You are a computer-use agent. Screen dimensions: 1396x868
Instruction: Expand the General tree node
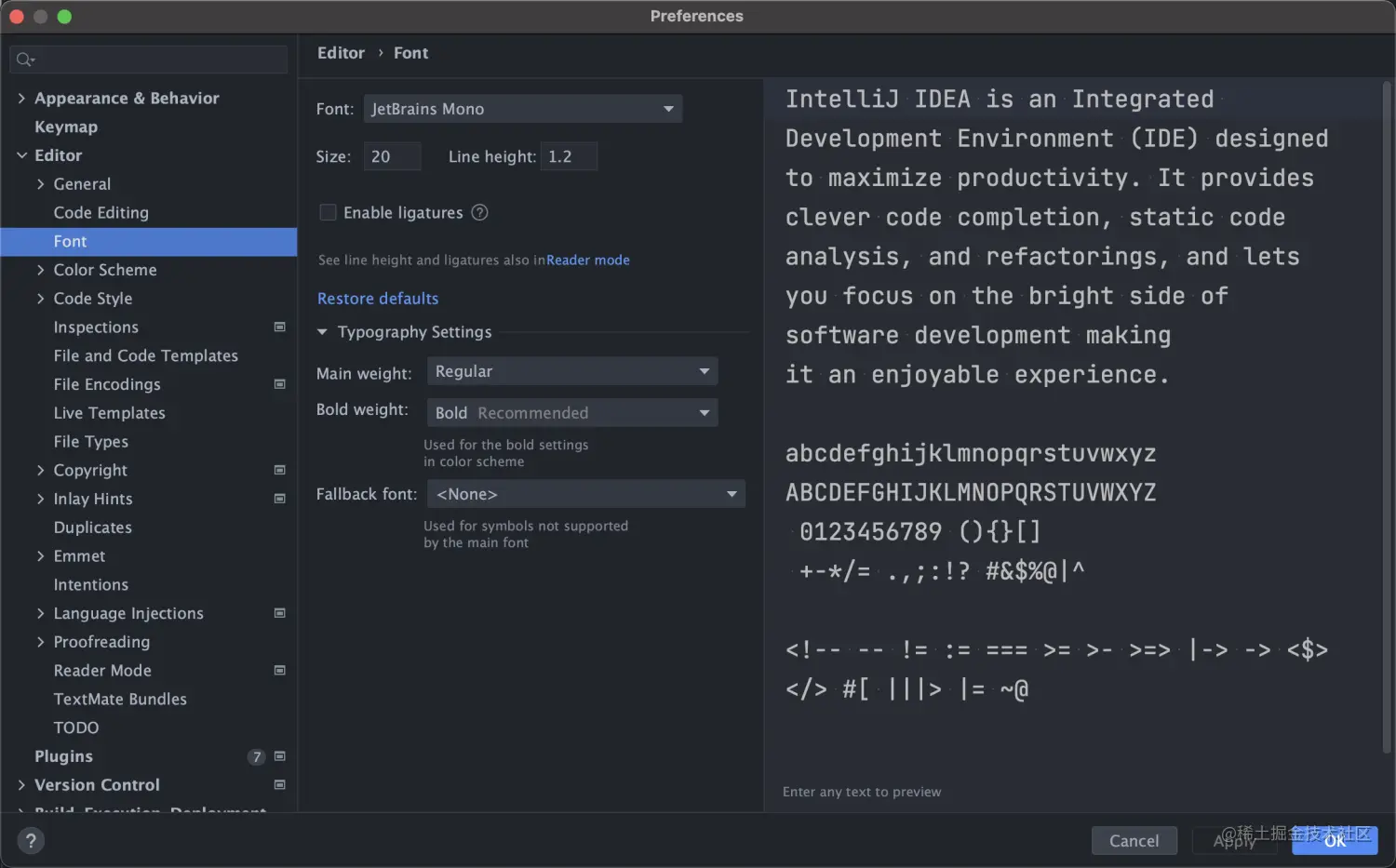(x=40, y=184)
